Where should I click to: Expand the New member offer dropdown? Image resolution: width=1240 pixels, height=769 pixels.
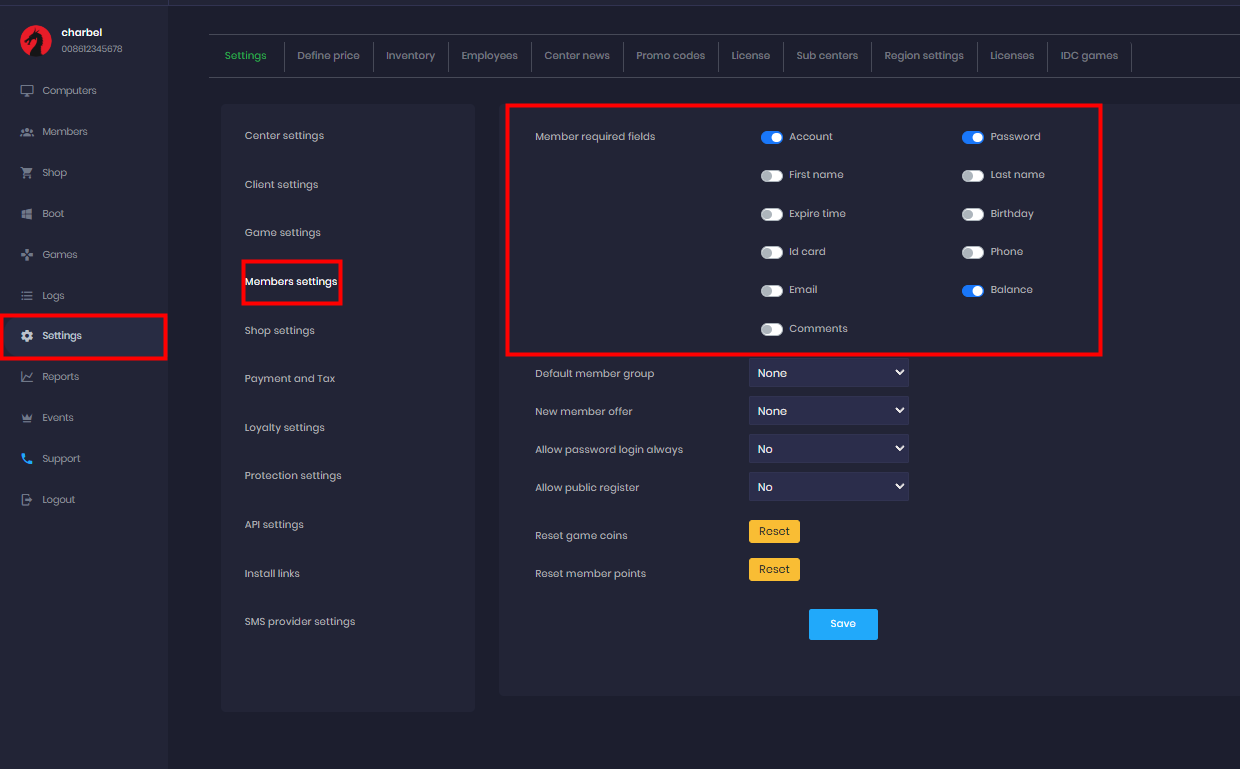pyautogui.click(x=828, y=411)
